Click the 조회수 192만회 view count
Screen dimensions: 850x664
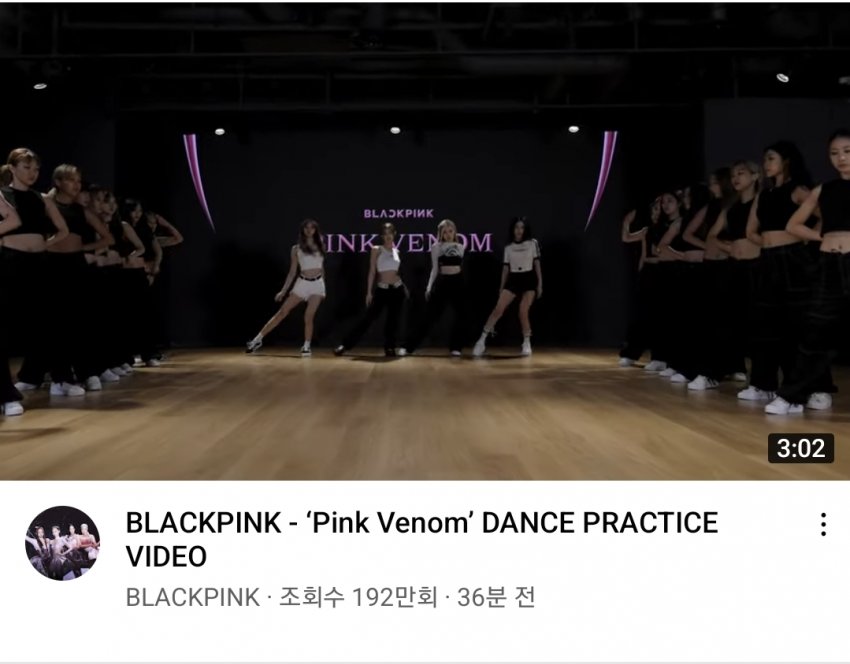tap(358, 597)
